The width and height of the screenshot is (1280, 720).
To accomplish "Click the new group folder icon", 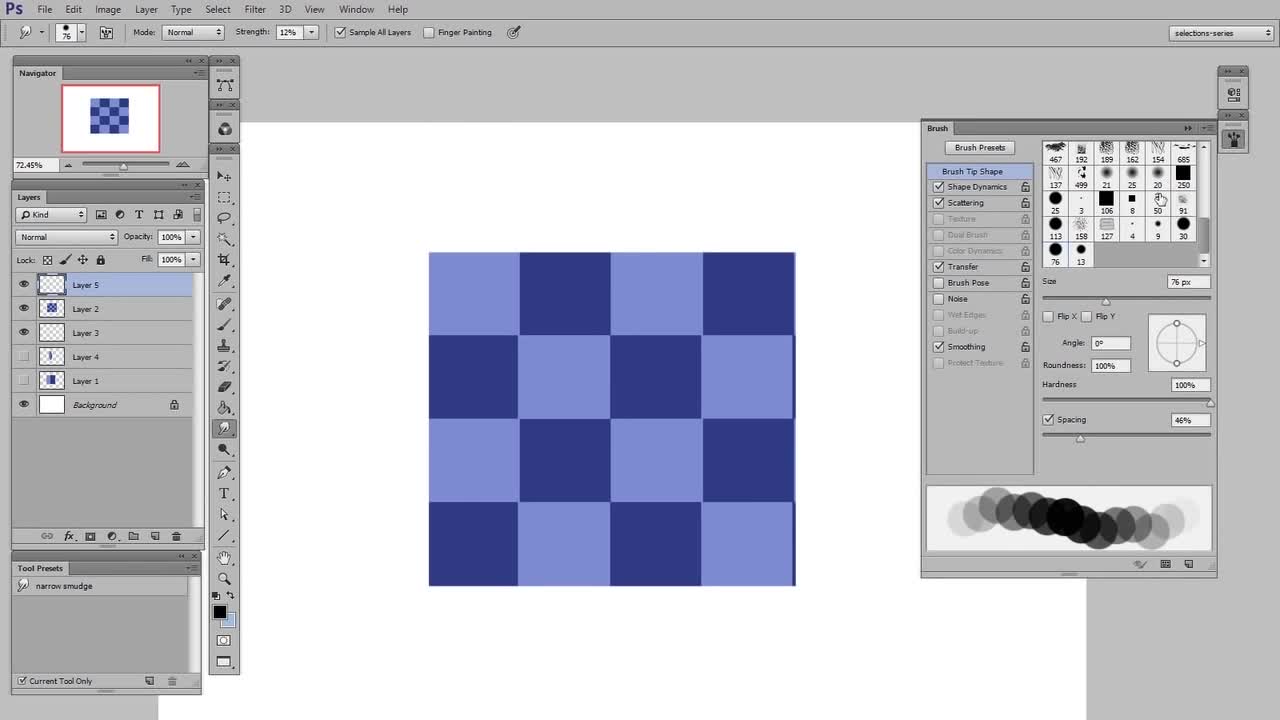I will point(133,537).
